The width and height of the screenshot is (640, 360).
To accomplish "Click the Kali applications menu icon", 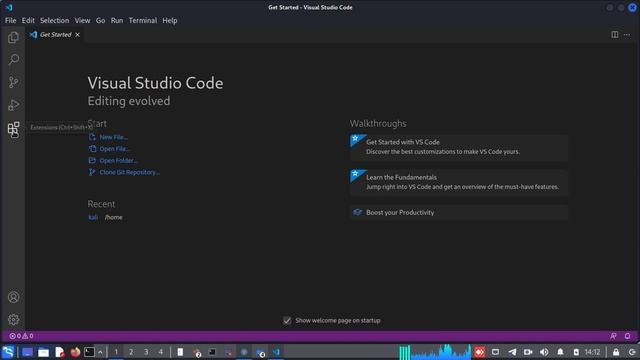I will click(x=8, y=352).
